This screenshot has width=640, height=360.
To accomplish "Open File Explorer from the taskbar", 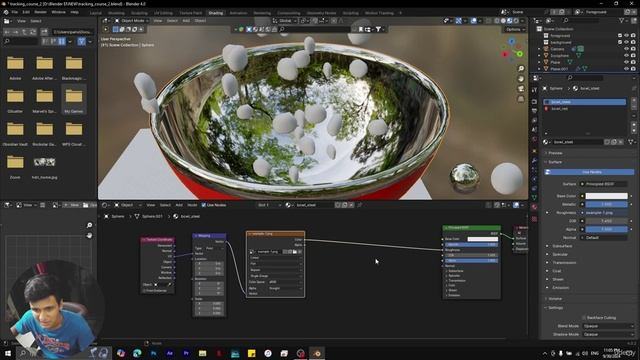I will pyautogui.click(x=202, y=353).
